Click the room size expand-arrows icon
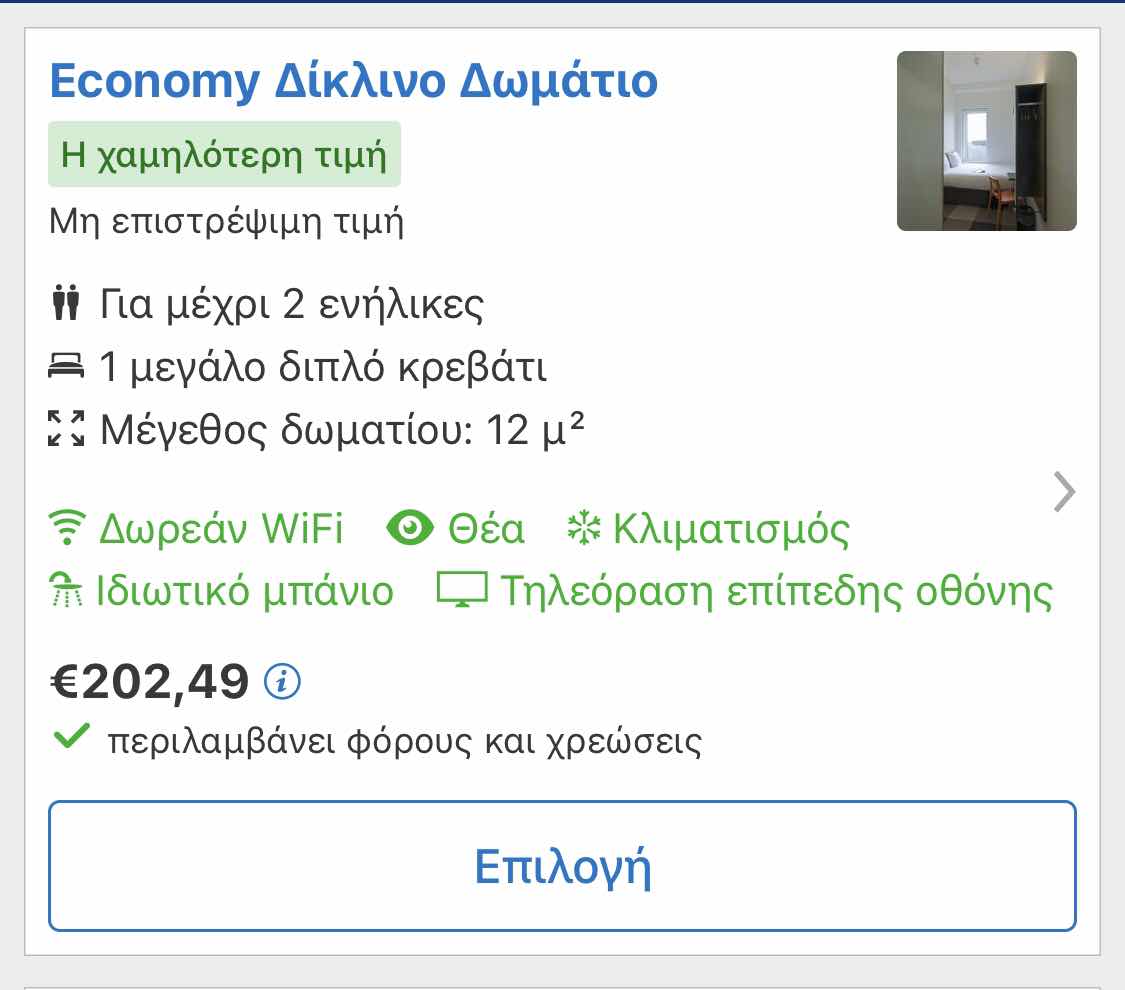This screenshot has width=1125, height=990. (66, 428)
